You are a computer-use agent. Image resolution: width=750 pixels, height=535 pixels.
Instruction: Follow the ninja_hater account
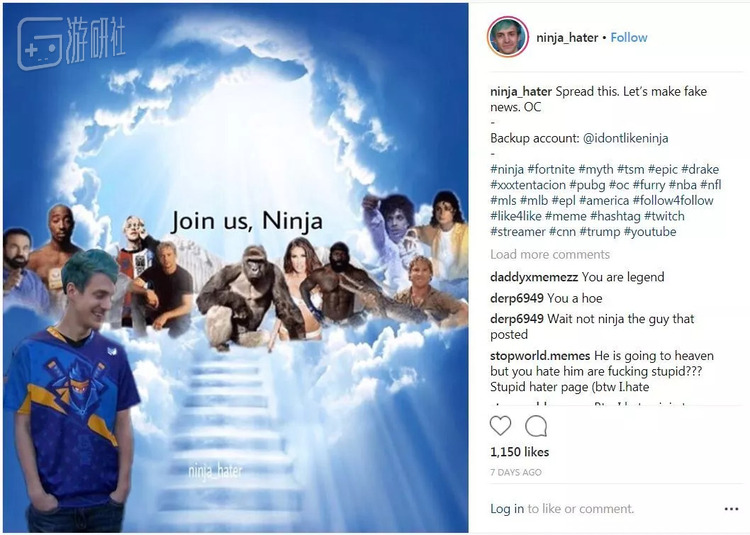pyautogui.click(x=629, y=38)
